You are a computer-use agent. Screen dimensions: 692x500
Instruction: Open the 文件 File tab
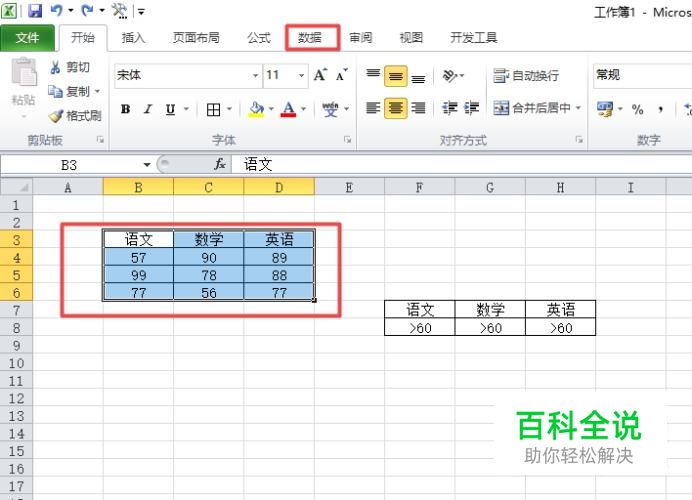point(27,38)
